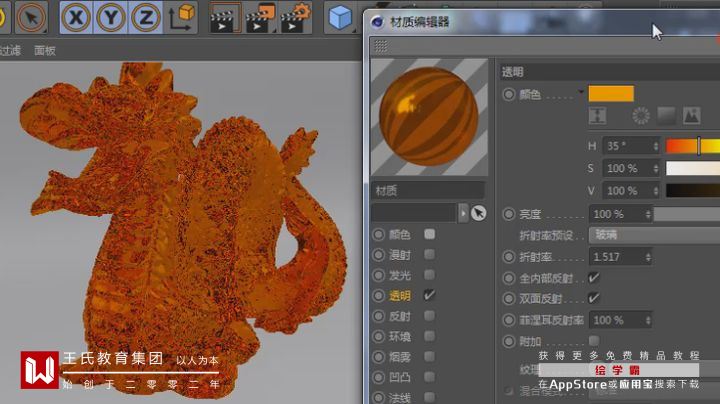The height and width of the screenshot is (404, 720).
Task: Click the hue gradient slider
Action: coord(693,146)
